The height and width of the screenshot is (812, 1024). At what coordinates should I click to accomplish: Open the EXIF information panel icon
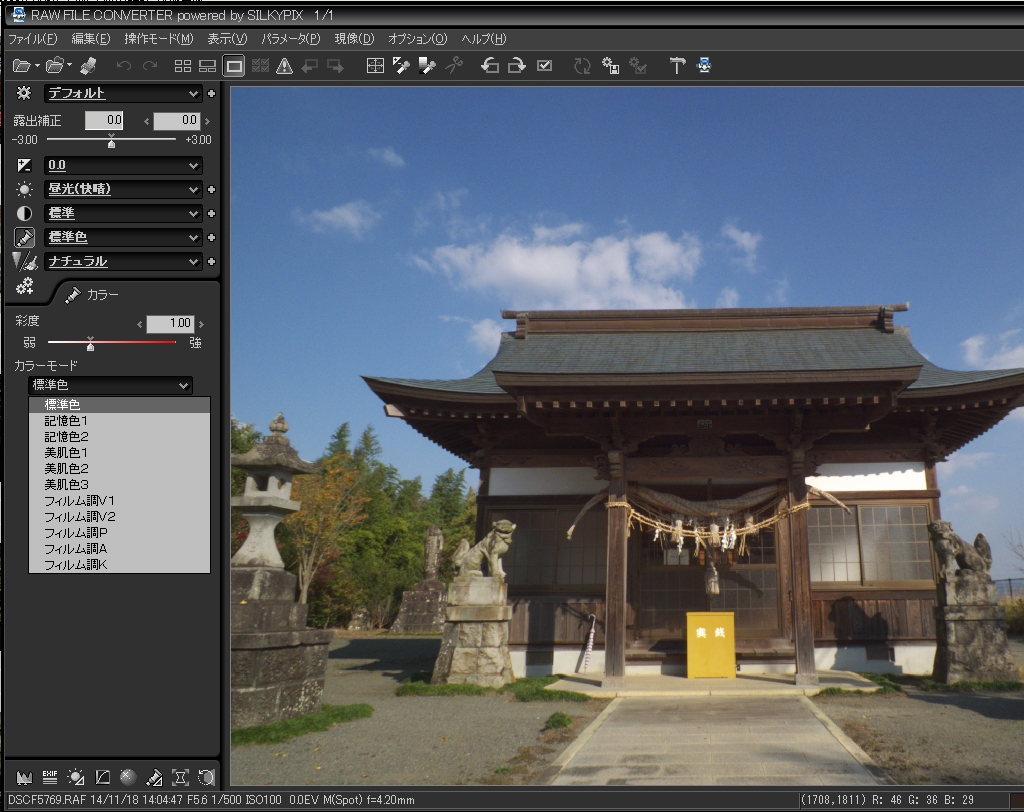[x=50, y=776]
